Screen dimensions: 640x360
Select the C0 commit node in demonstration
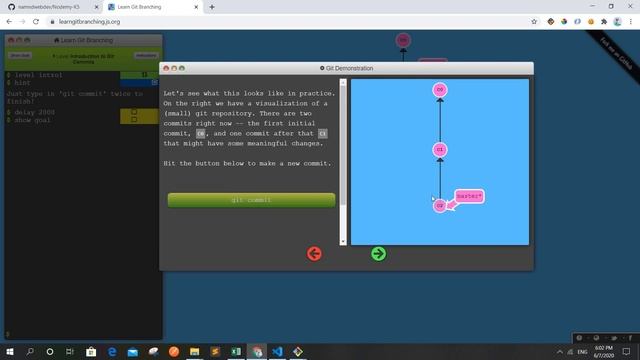coord(440,89)
